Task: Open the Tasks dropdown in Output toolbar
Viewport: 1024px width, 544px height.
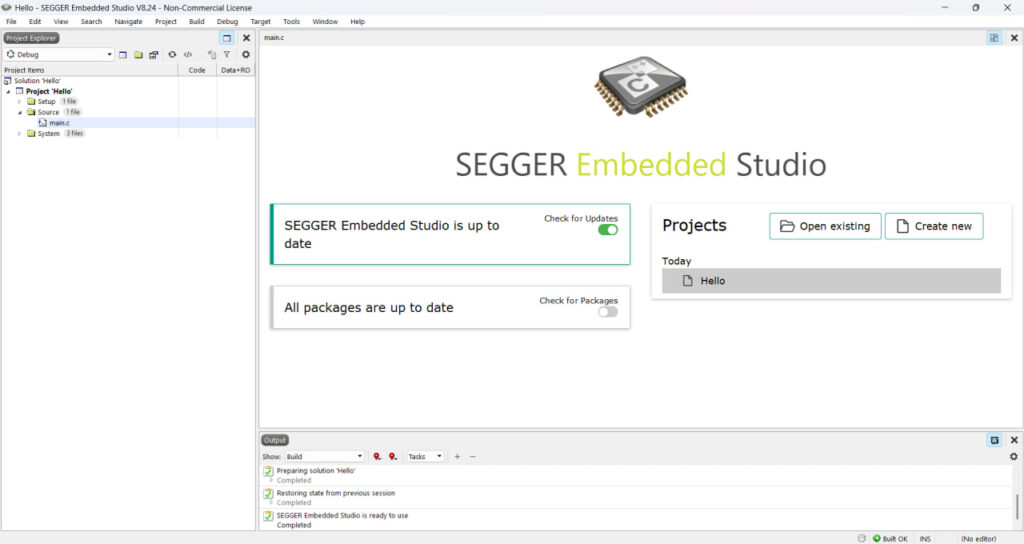Action: tap(425, 456)
